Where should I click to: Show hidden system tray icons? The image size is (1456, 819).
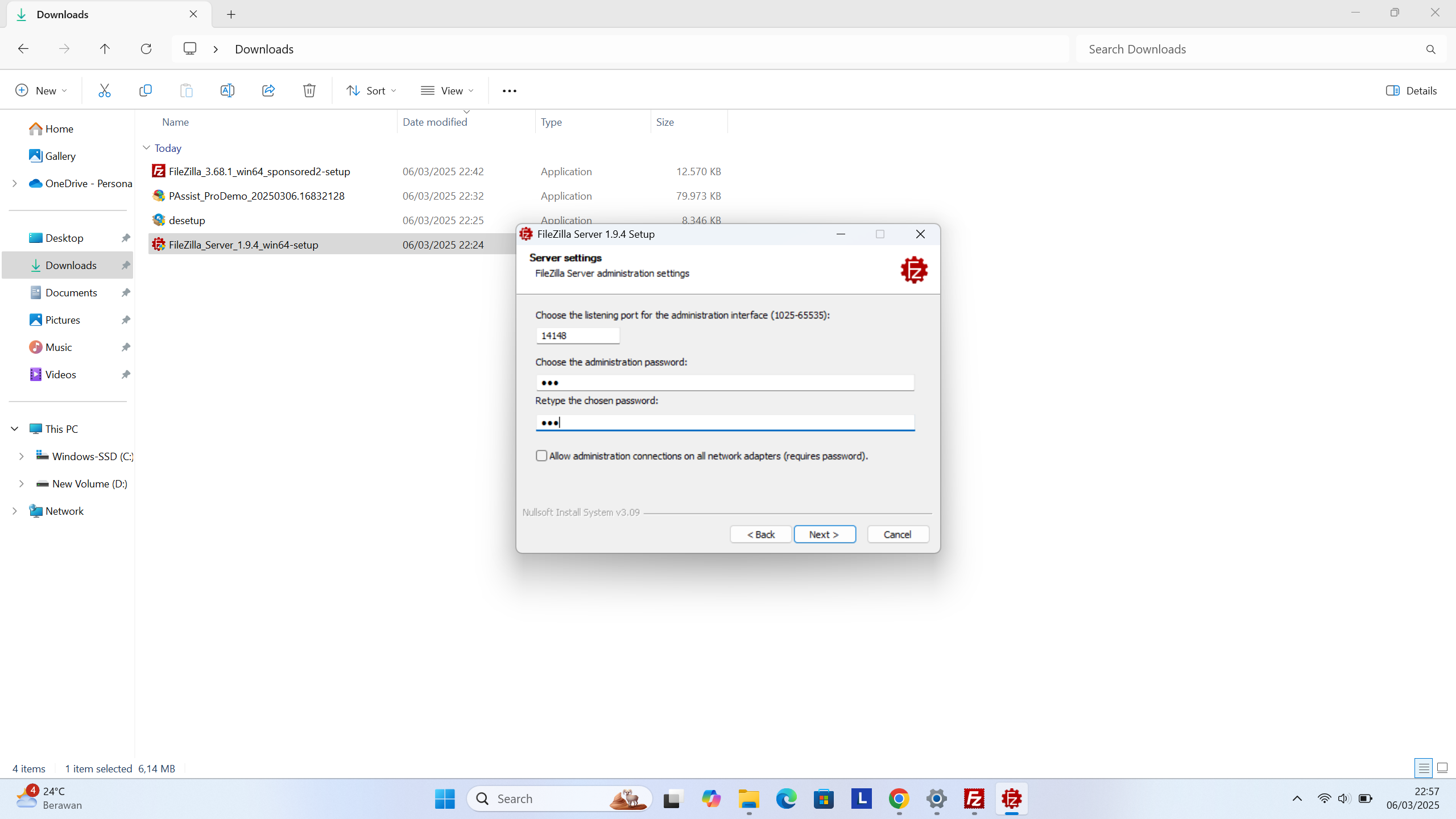(x=1297, y=799)
